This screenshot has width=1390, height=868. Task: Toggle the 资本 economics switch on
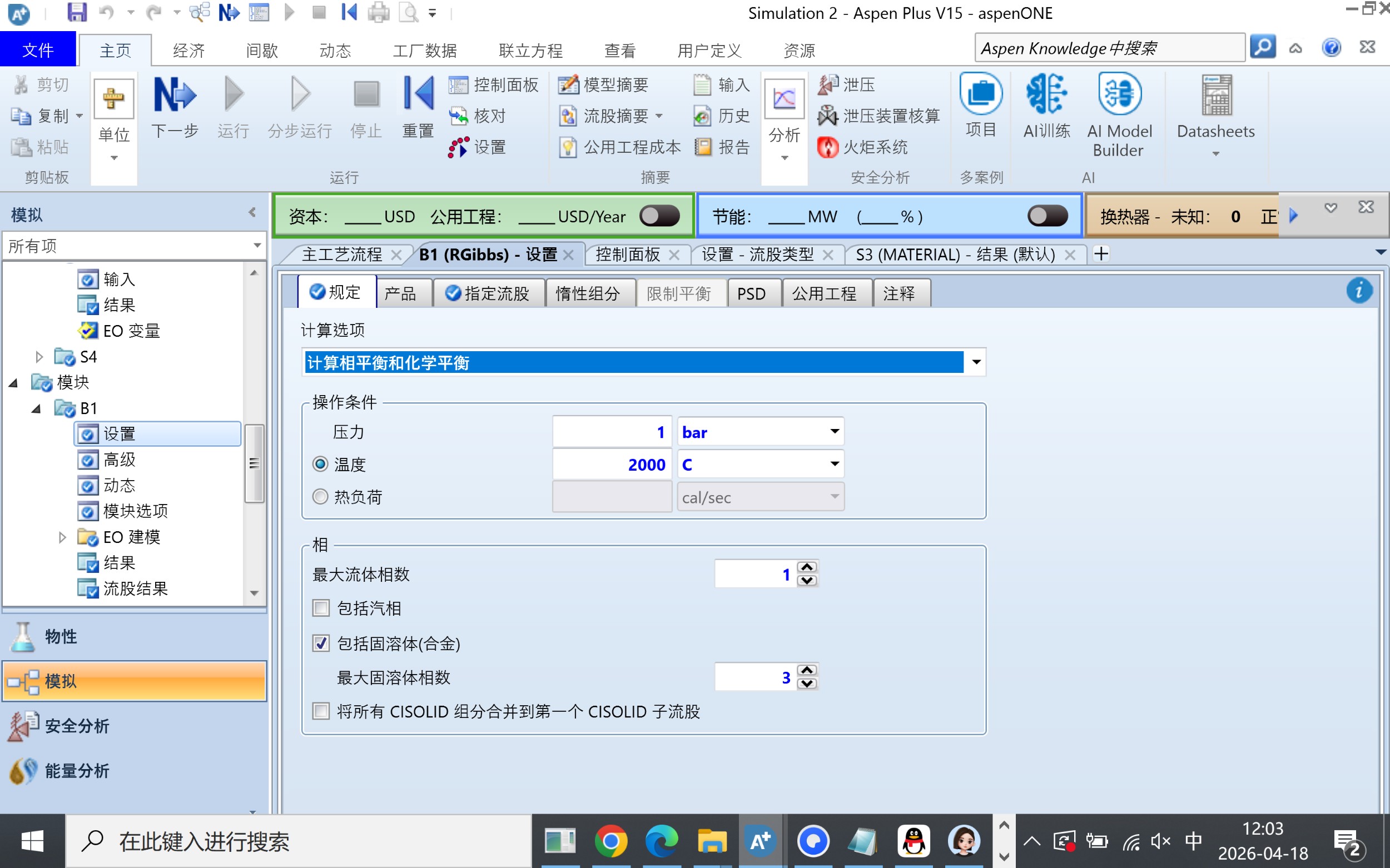coord(659,216)
